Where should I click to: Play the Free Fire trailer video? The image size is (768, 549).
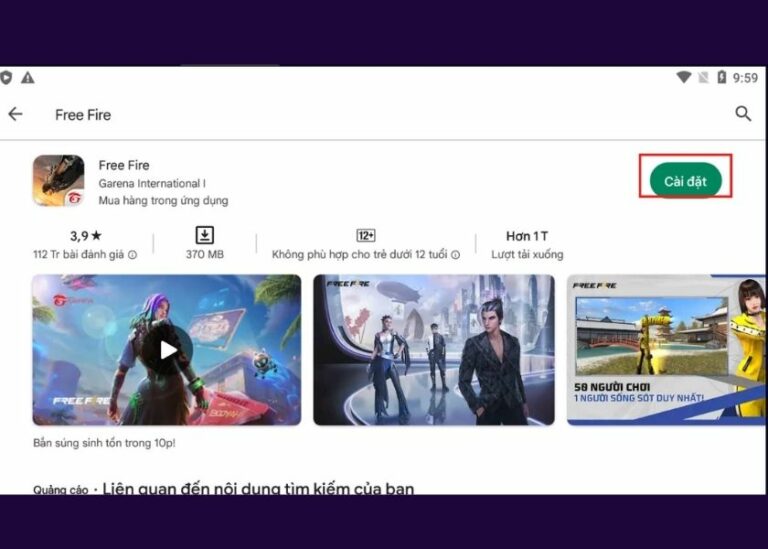click(167, 350)
